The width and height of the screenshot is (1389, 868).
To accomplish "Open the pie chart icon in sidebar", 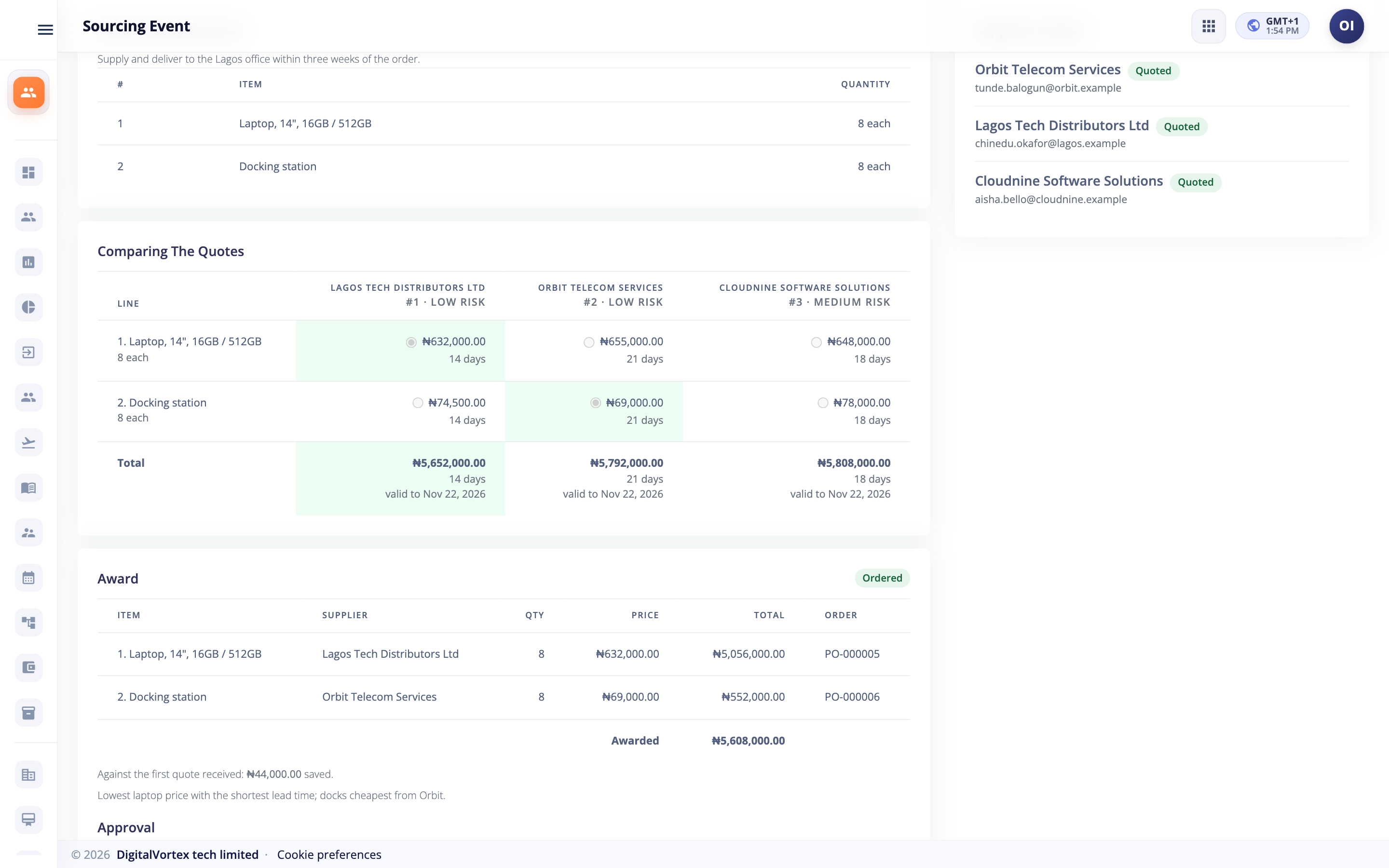I will 29,307.
